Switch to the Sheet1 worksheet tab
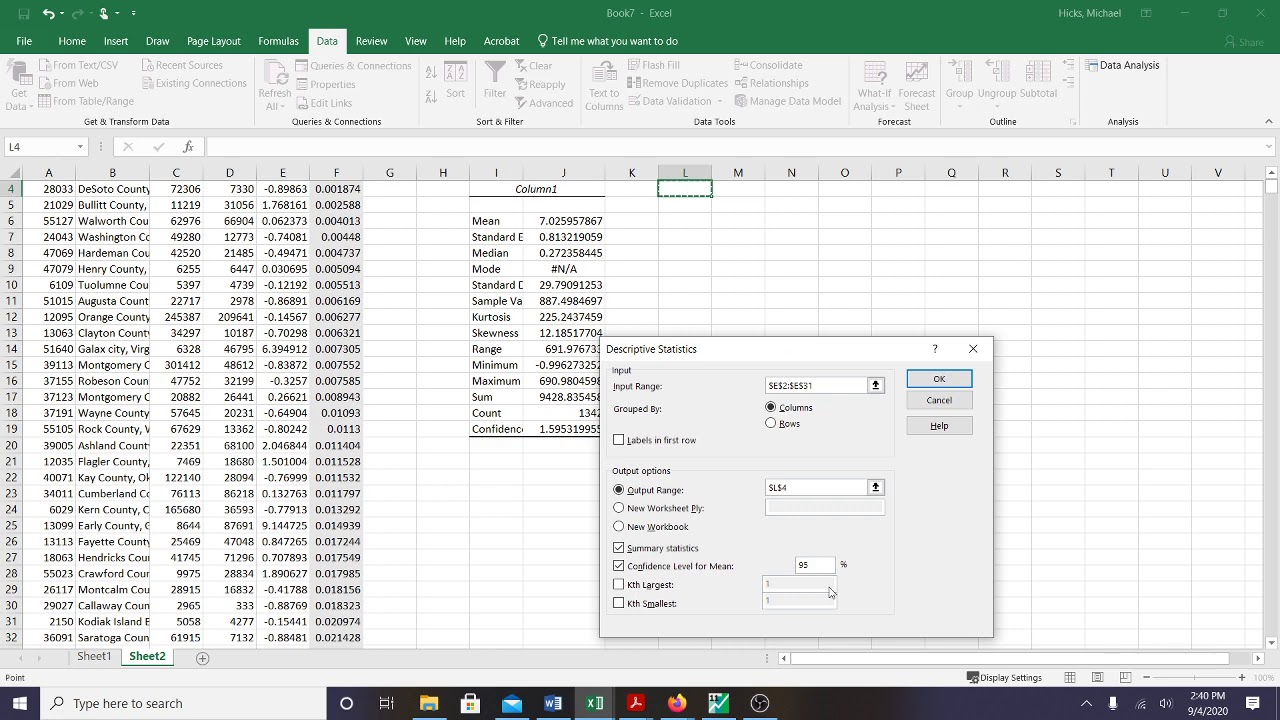The height and width of the screenshot is (720, 1280). click(94, 657)
